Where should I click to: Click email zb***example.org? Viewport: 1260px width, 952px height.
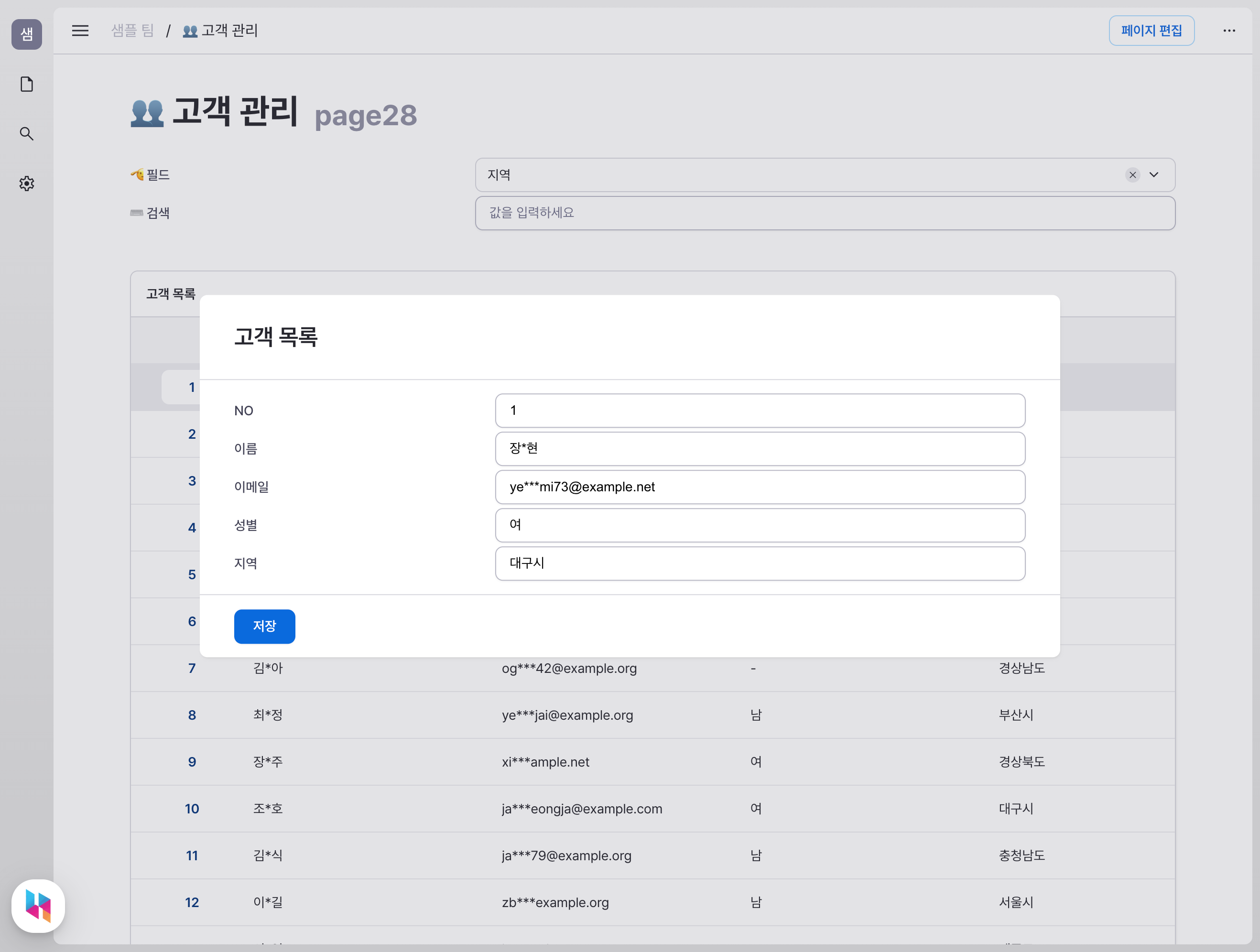555,902
